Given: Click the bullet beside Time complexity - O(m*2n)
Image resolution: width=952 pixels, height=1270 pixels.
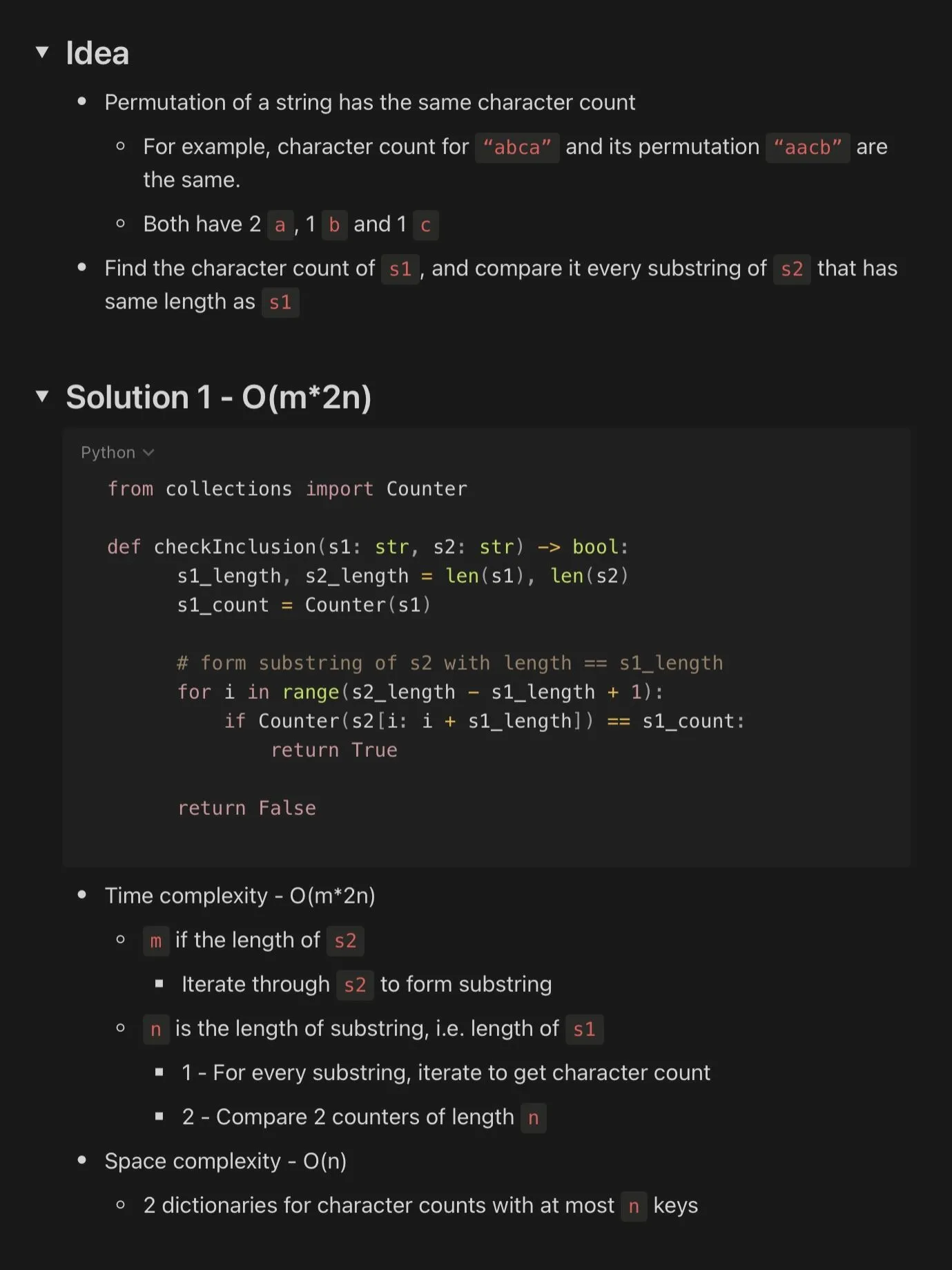Looking at the screenshot, I should click(82, 895).
